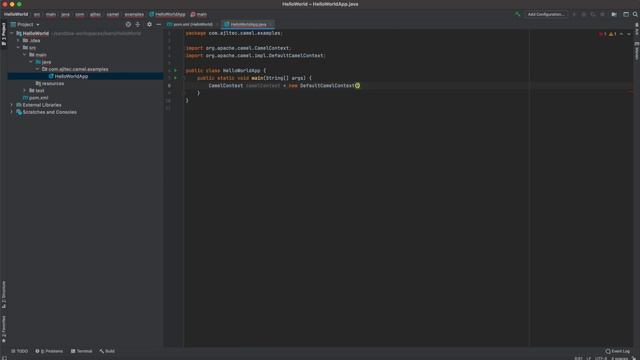
Task: Collapse the com.ajltec.camel.examples package
Action: (x=38, y=69)
